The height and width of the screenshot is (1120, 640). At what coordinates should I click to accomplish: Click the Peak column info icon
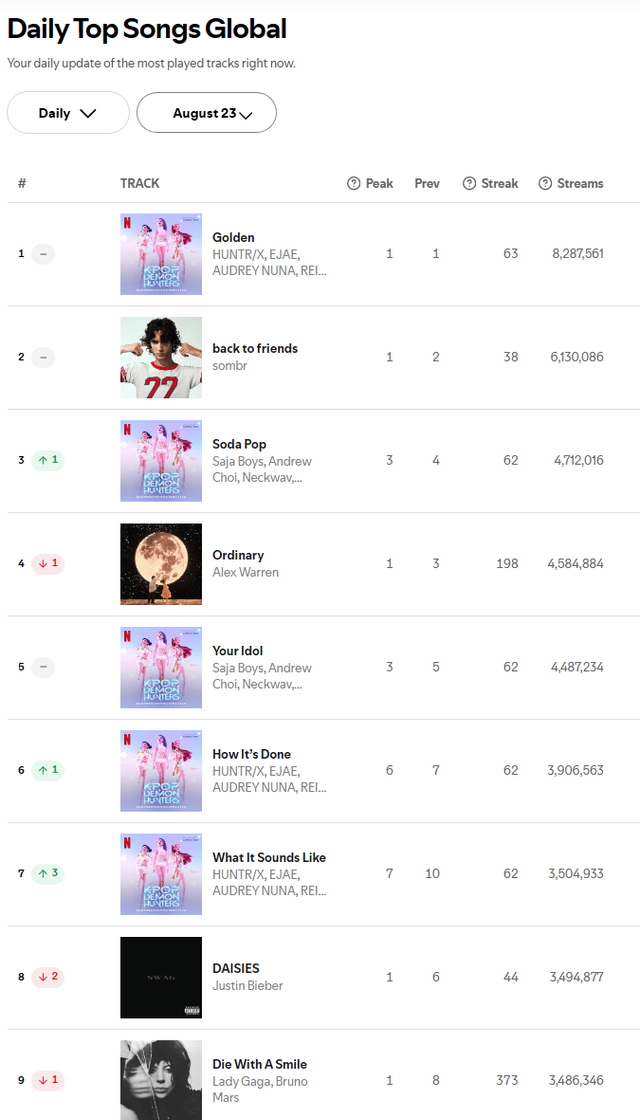pos(353,183)
